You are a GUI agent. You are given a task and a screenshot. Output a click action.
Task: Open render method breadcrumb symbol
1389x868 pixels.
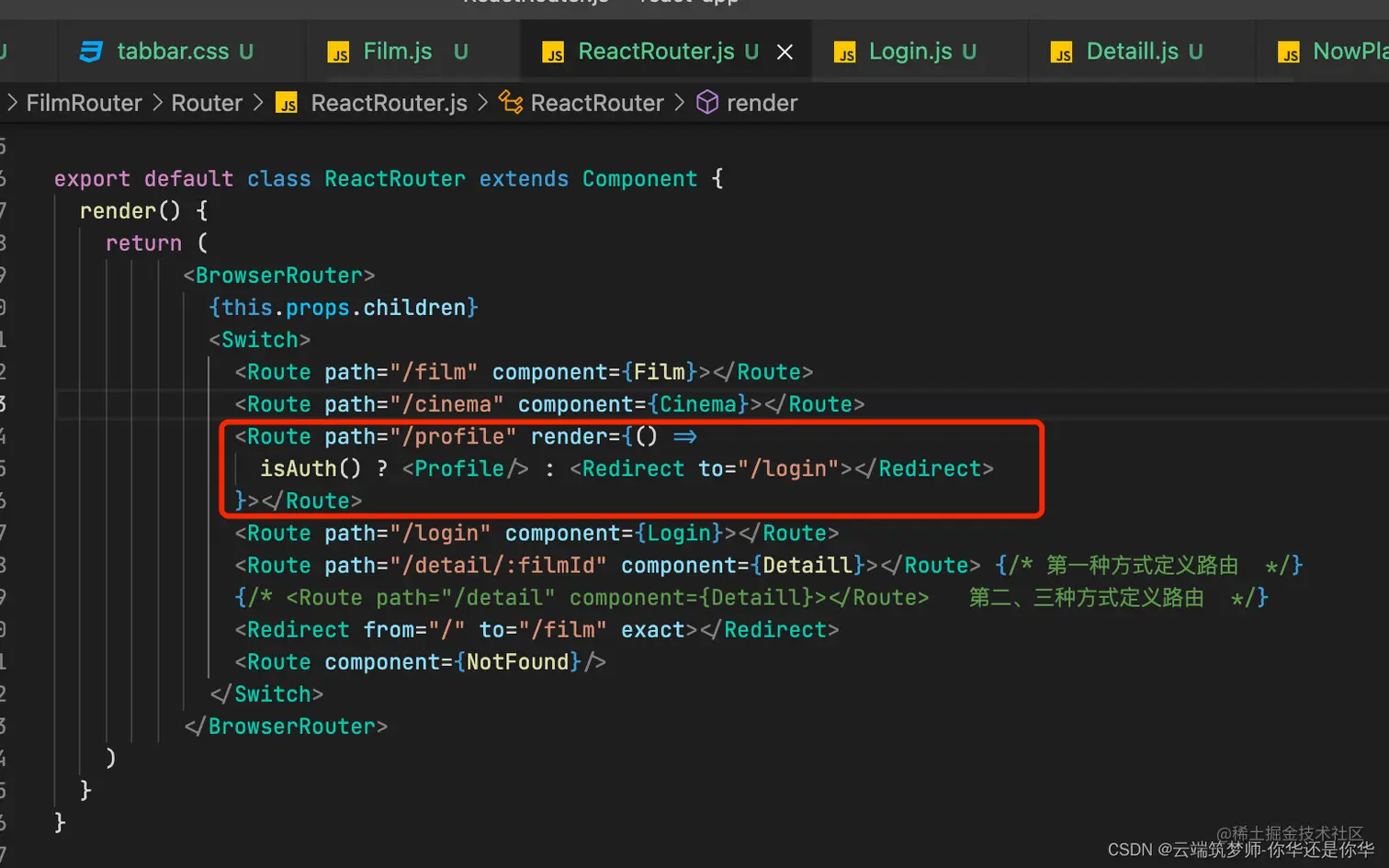[762, 103]
